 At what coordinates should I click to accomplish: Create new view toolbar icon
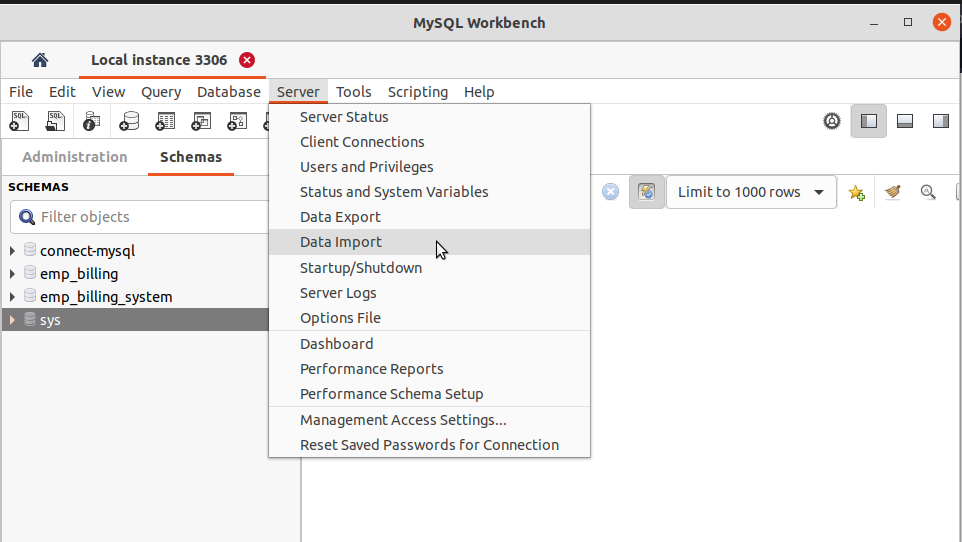(x=201, y=122)
